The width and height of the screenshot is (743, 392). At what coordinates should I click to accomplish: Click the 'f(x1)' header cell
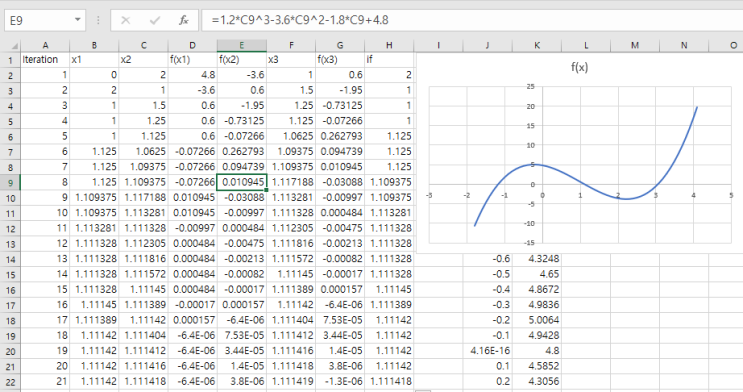point(192,59)
